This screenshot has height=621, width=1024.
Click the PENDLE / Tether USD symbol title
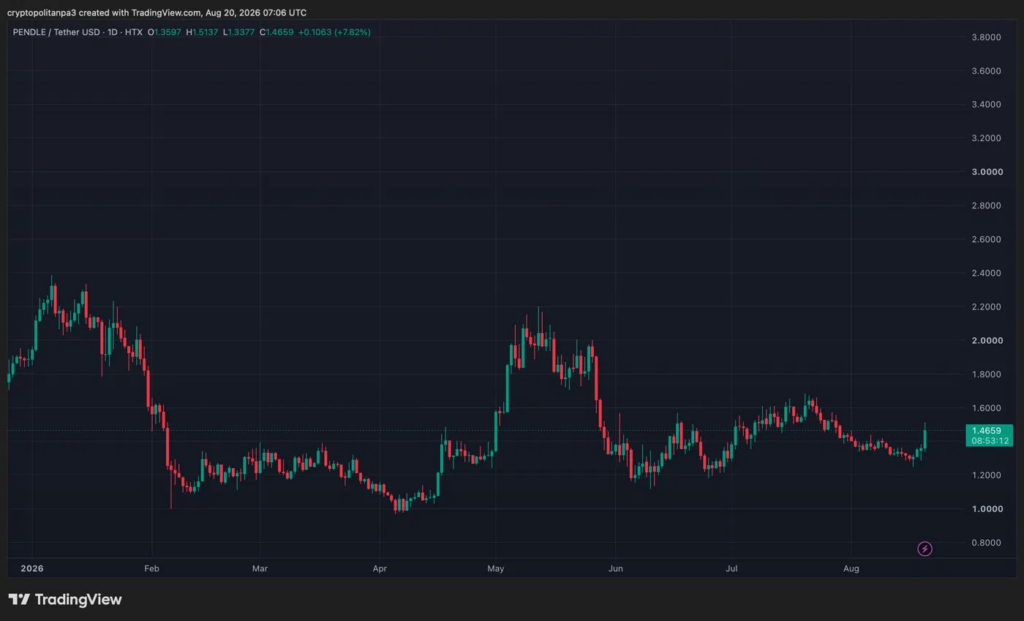tap(56, 32)
